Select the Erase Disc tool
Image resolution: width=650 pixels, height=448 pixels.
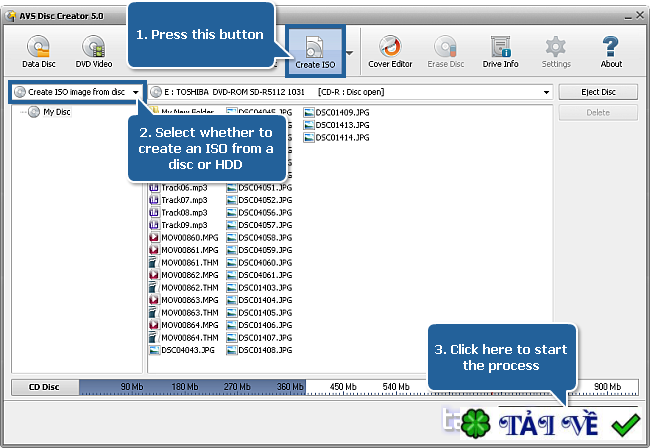(x=446, y=51)
